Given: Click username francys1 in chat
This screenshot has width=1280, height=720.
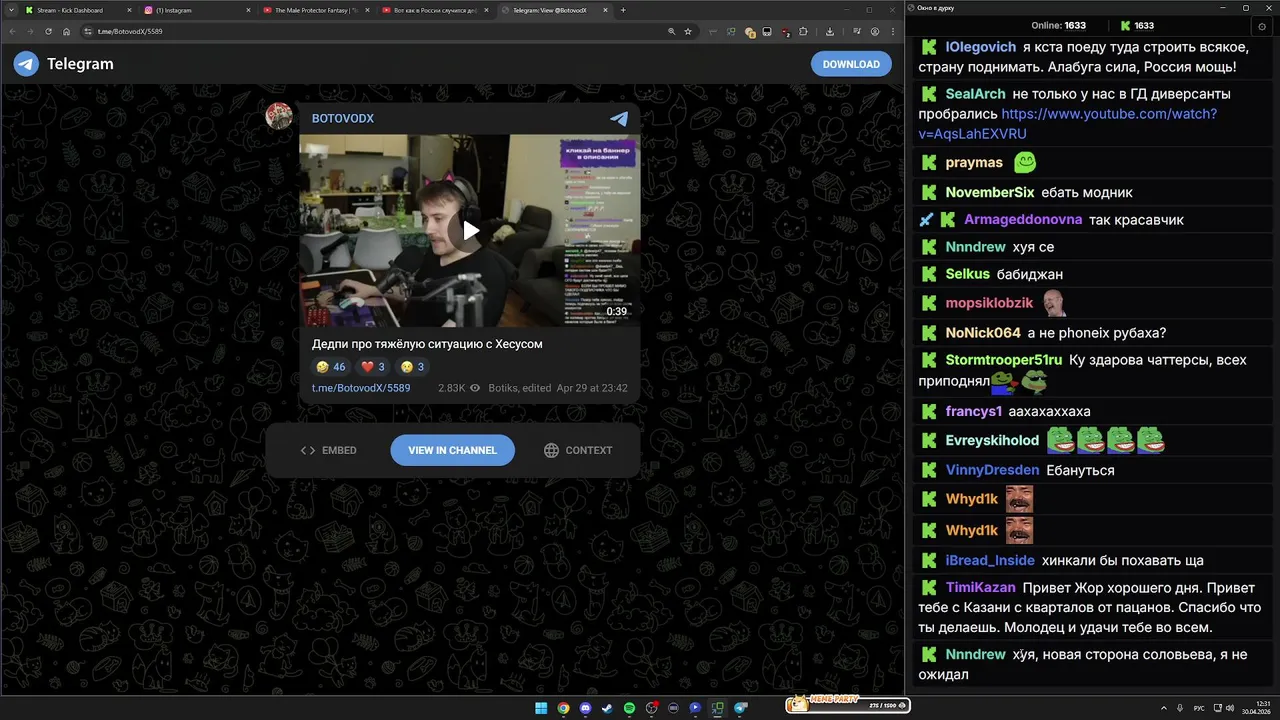Looking at the screenshot, I should (x=974, y=411).
